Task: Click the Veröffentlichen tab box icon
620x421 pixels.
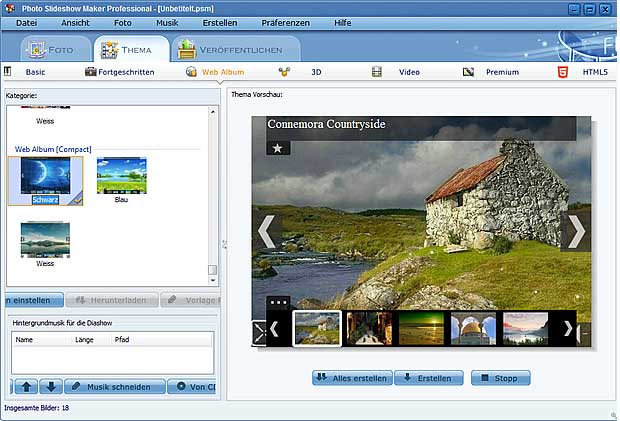Action: tap(187, 49)
